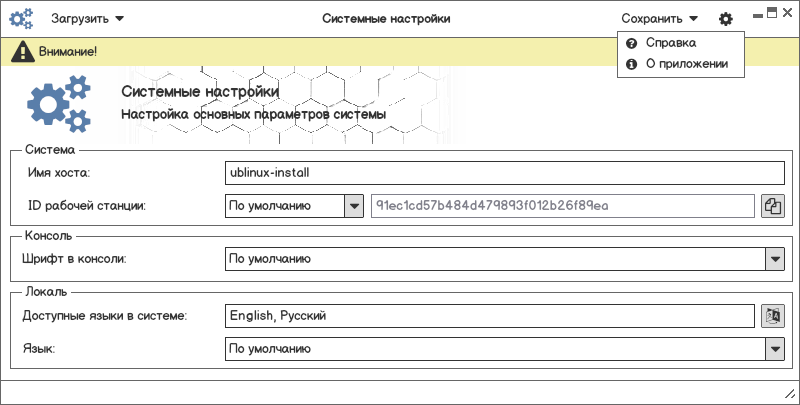Viewport: 800px width, 405px height.
Task: Copy the workstation ID with the copy icon
Action: pos(773,206)
